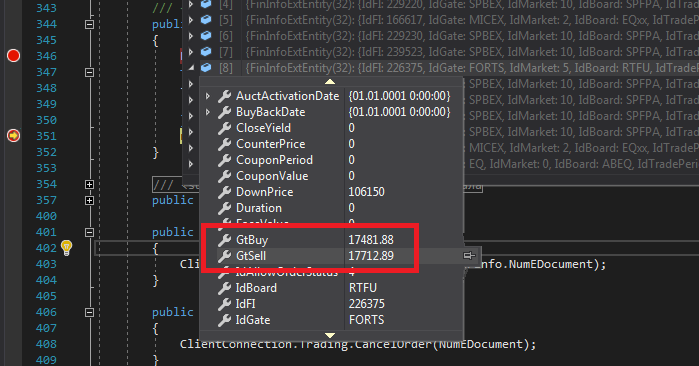The width and height of the screenshot is (699, 366).
Task: Pin the GtSell value to source
Action: click(x=469, y=255)
